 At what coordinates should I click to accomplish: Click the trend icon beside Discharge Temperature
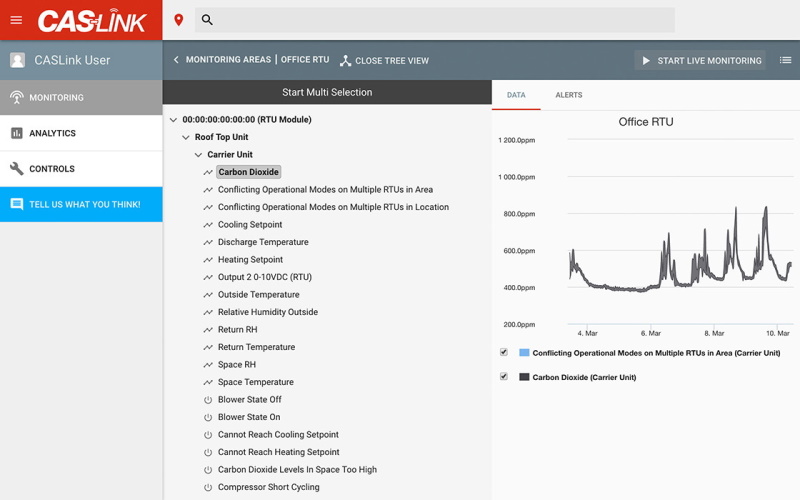click(x=208, y=242)
